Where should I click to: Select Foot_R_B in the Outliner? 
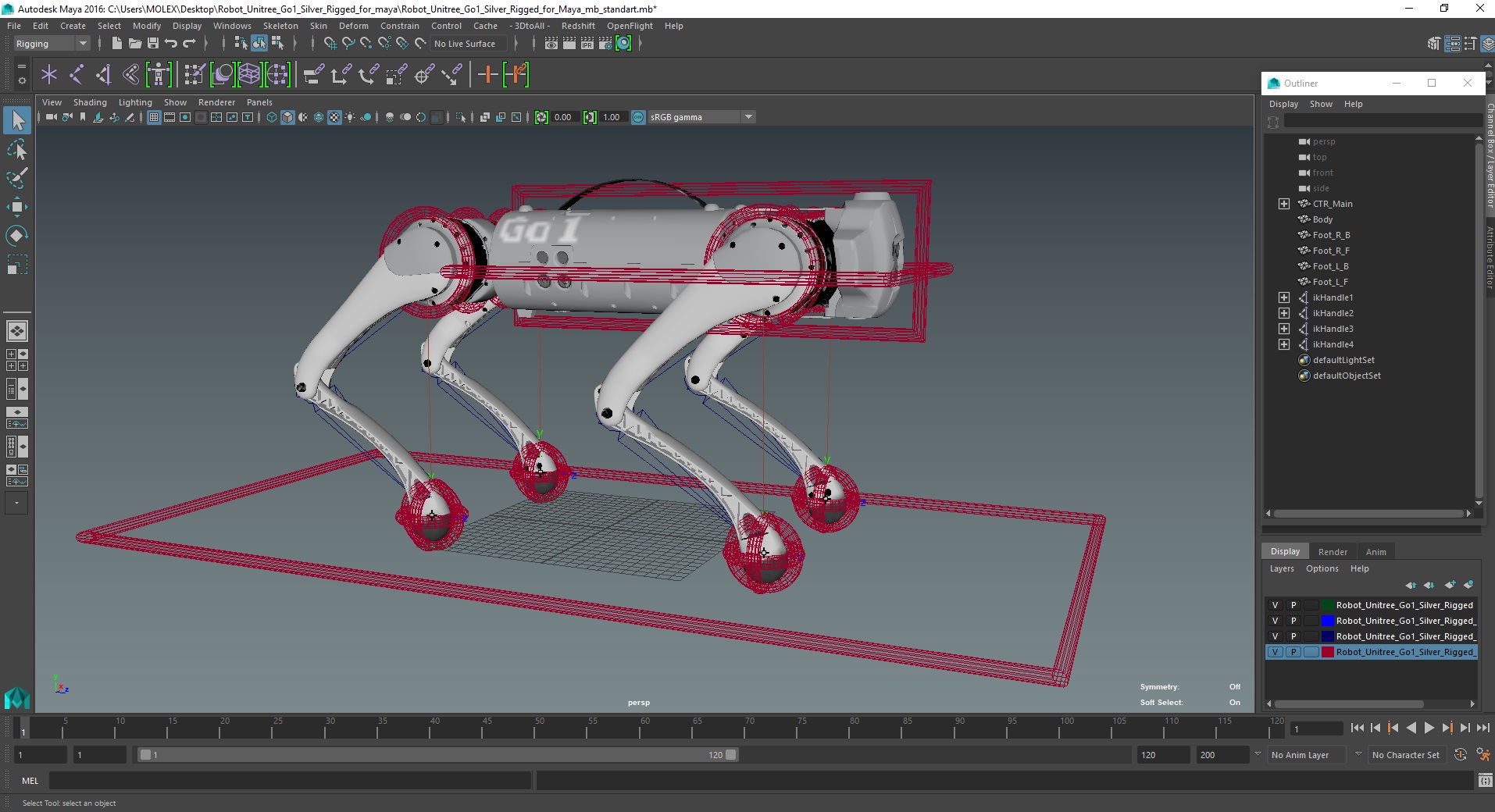coord(1331,235)
